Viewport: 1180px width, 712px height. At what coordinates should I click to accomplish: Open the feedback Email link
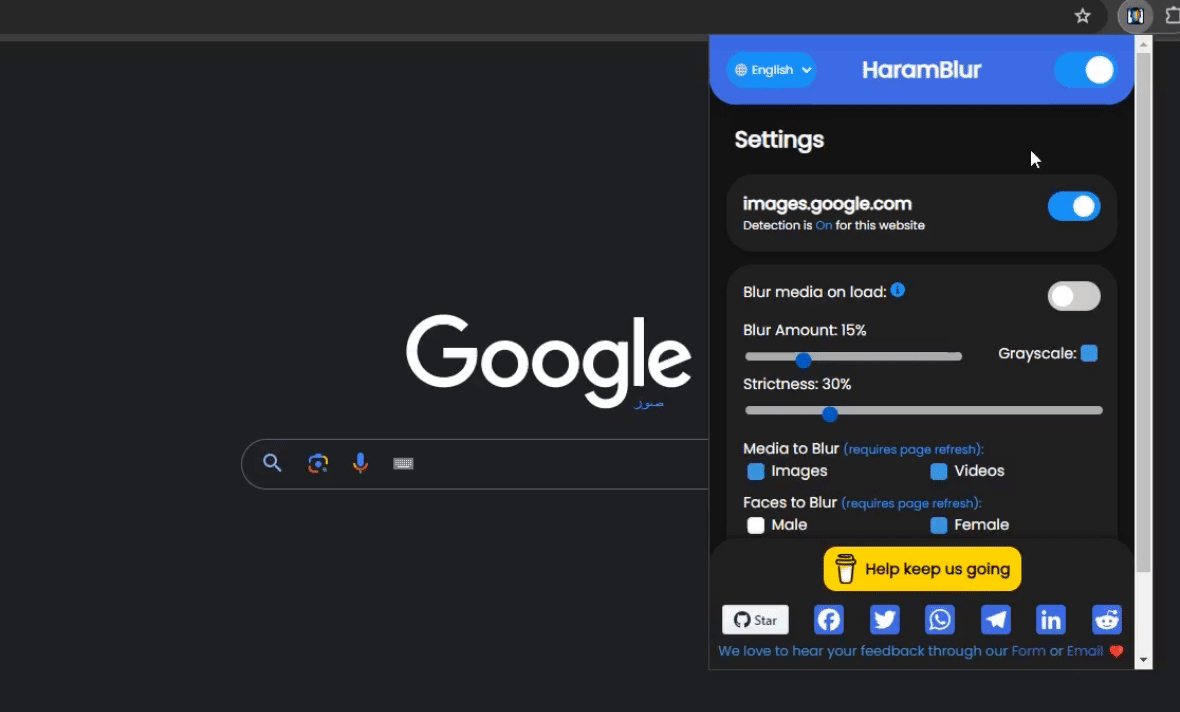[1084, 651]
